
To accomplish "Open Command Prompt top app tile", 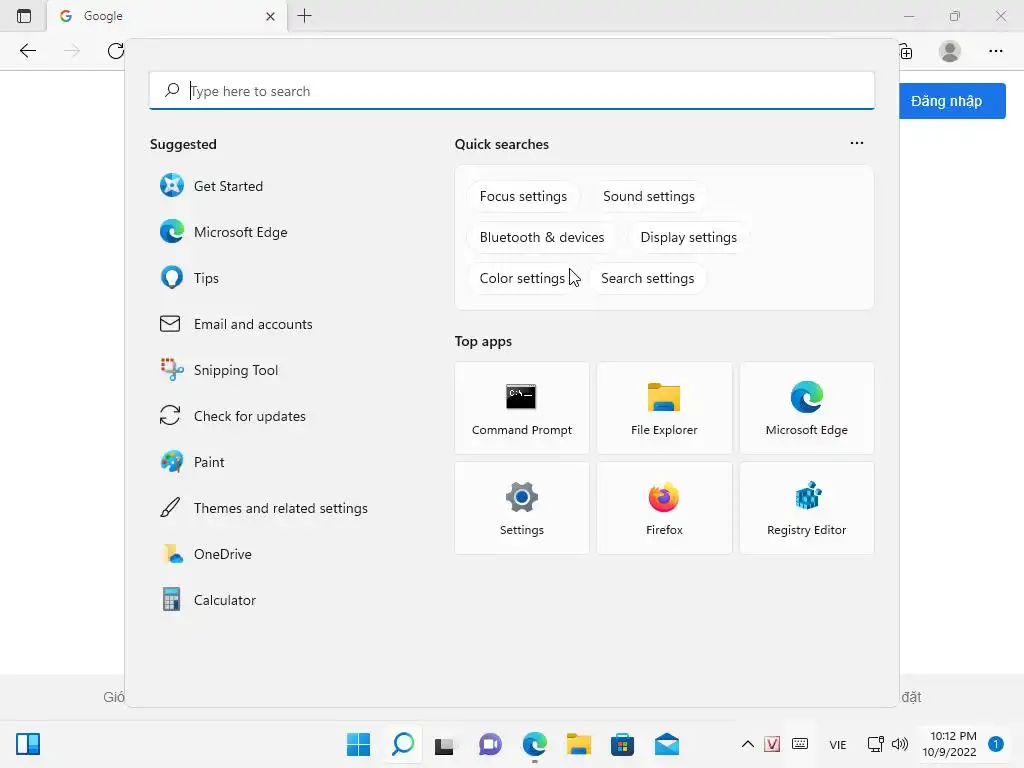I will tap(522, 408).
